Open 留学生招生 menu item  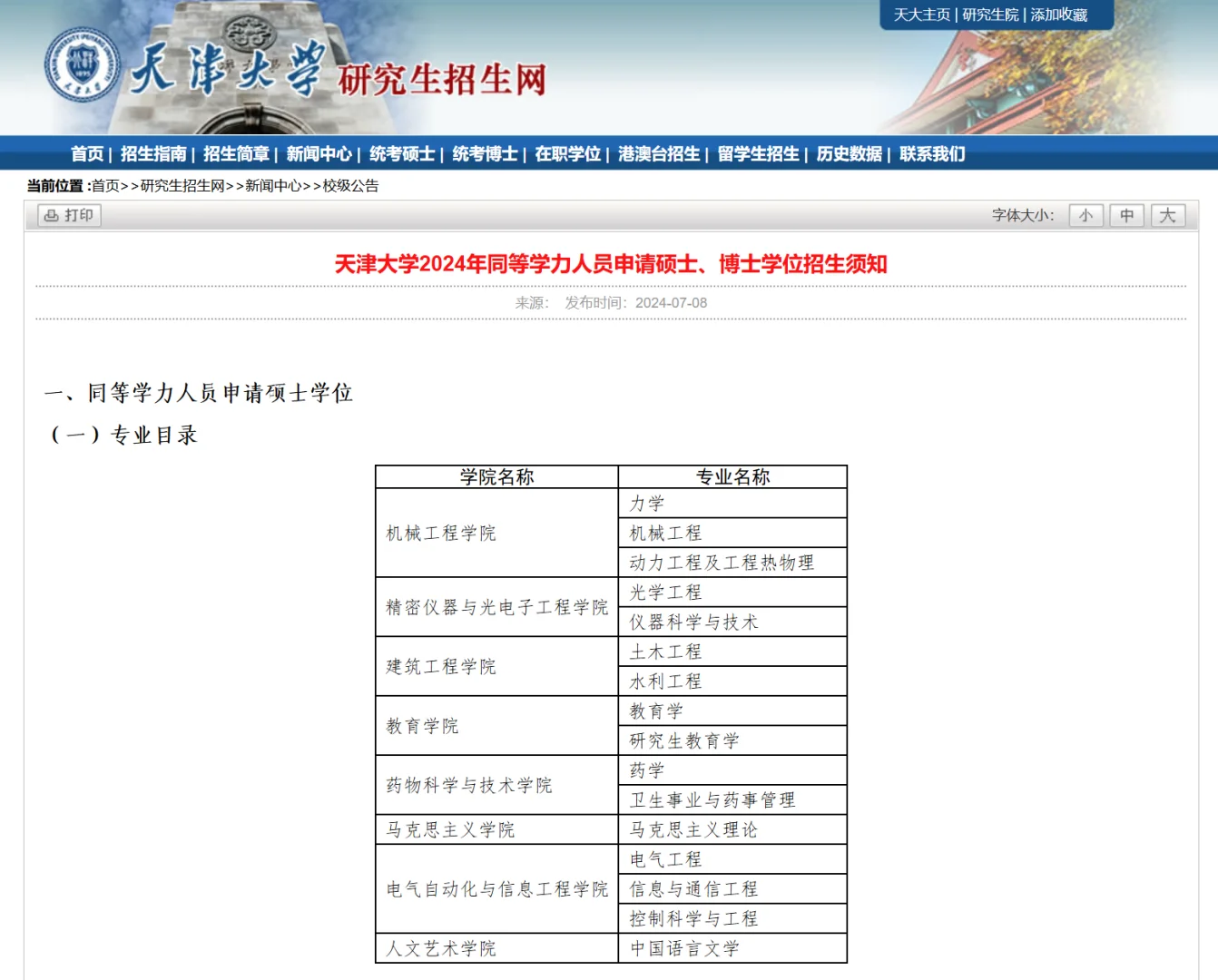coord(759,153)
